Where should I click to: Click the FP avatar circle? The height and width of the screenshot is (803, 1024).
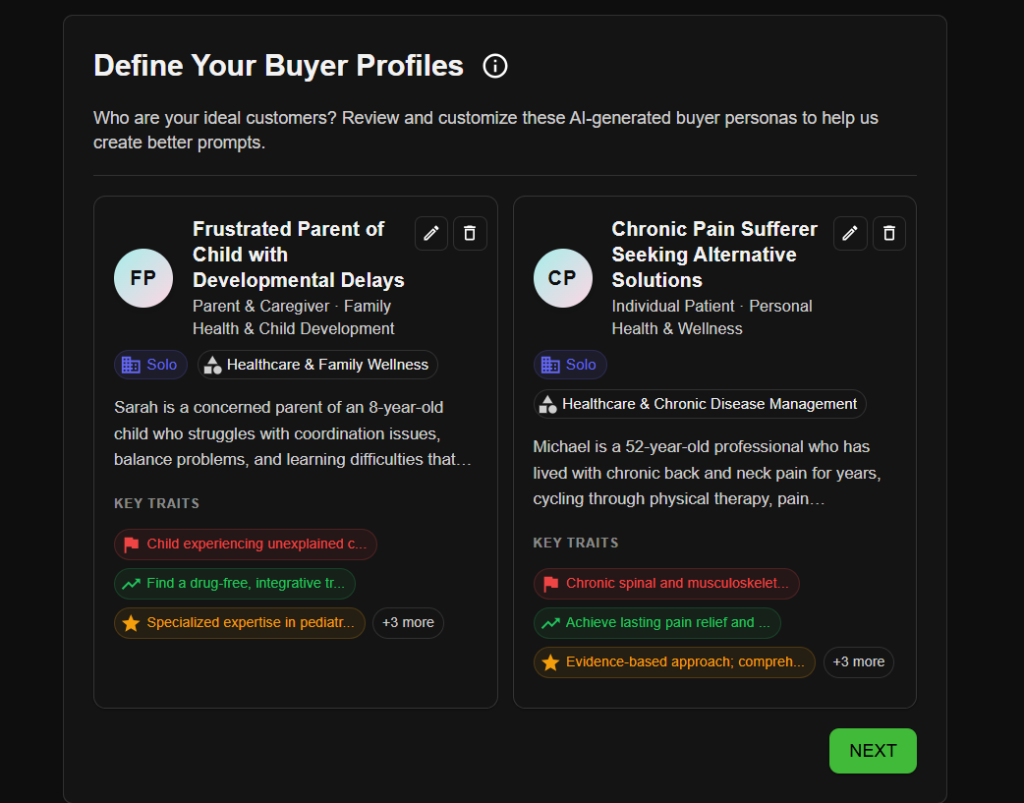click(144, 278)
